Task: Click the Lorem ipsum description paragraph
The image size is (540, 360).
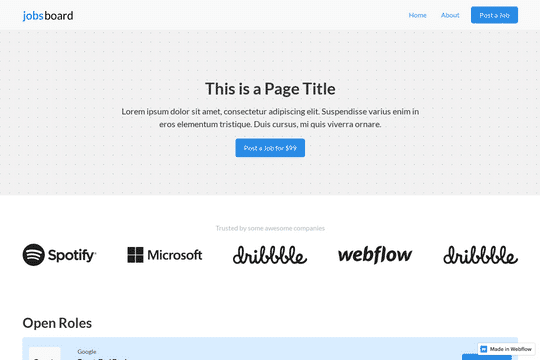Action: pos(270,118)
